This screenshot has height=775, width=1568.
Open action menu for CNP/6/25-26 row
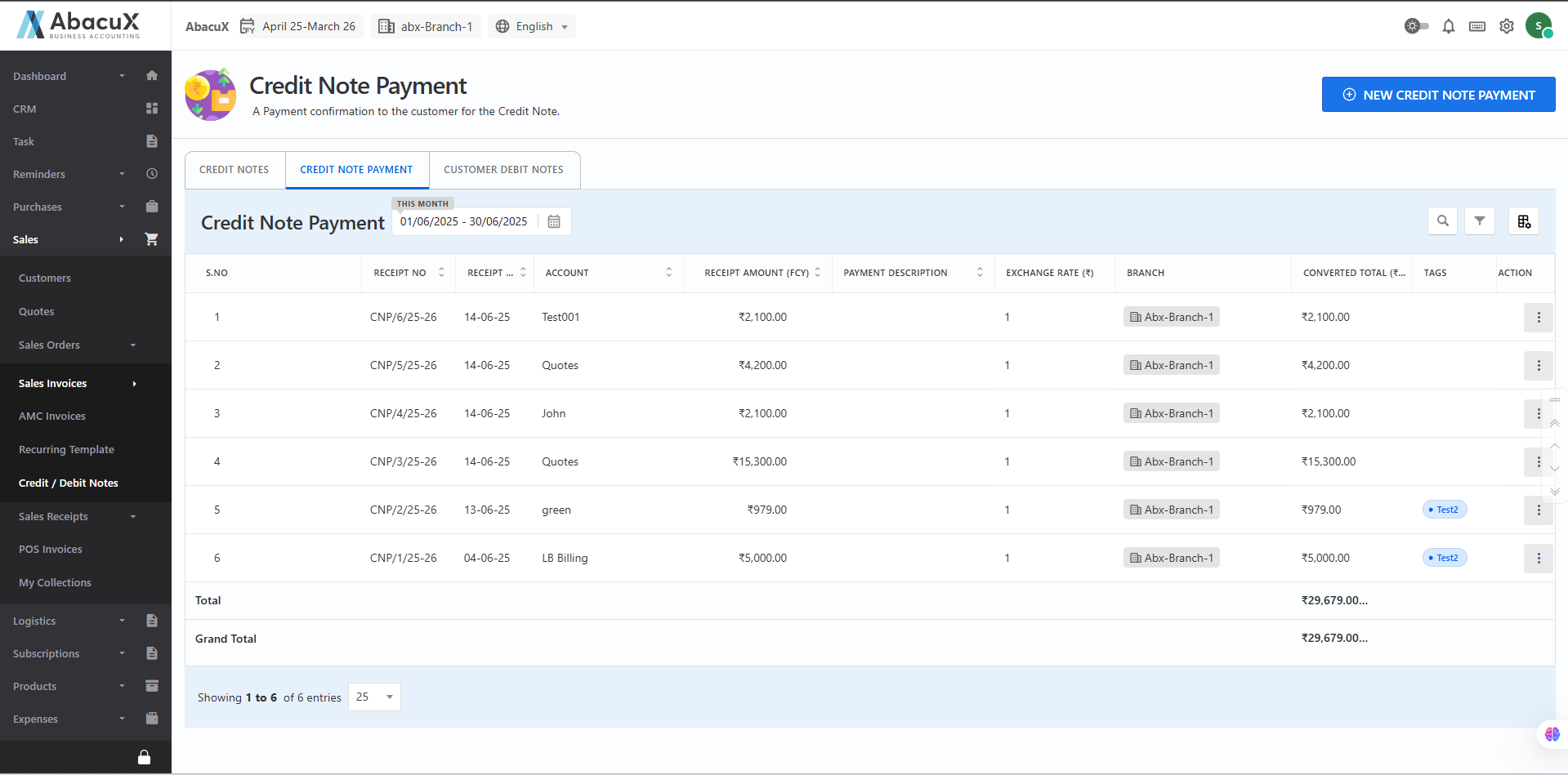(x=1538, y=318)
